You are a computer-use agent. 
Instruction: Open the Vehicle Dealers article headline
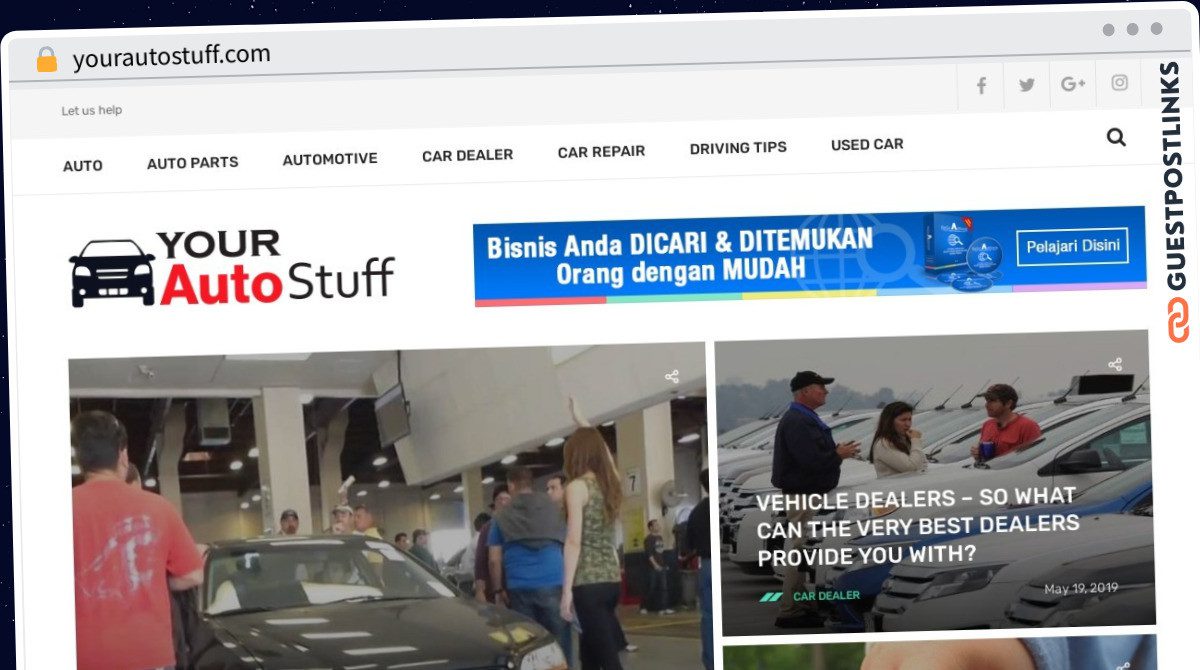[x=917, y=526]
